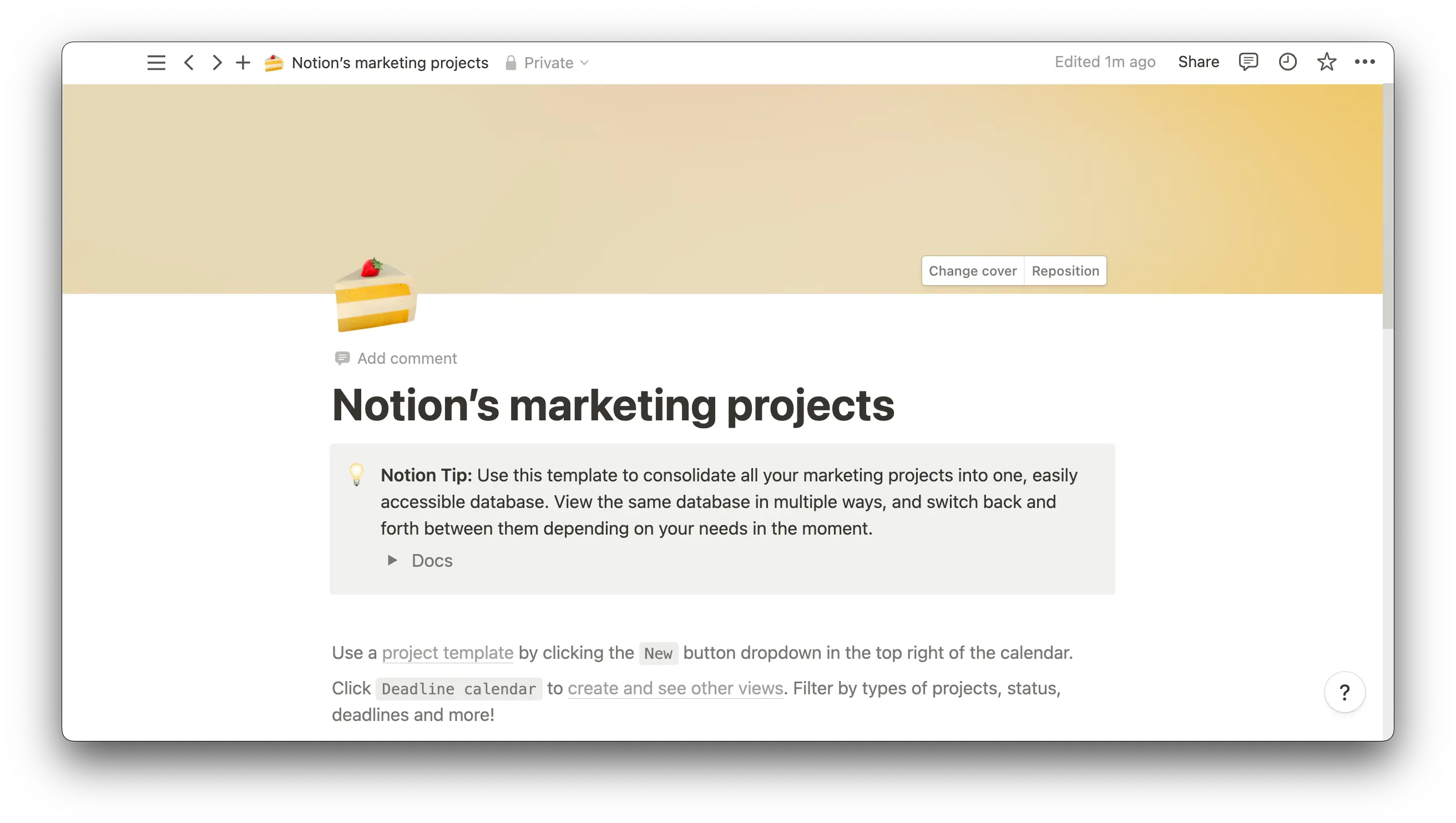The width and height of the screenshot is (1456, 823).
Task: Favorite this page with the star icon
Action: [x=1326, y=62]
